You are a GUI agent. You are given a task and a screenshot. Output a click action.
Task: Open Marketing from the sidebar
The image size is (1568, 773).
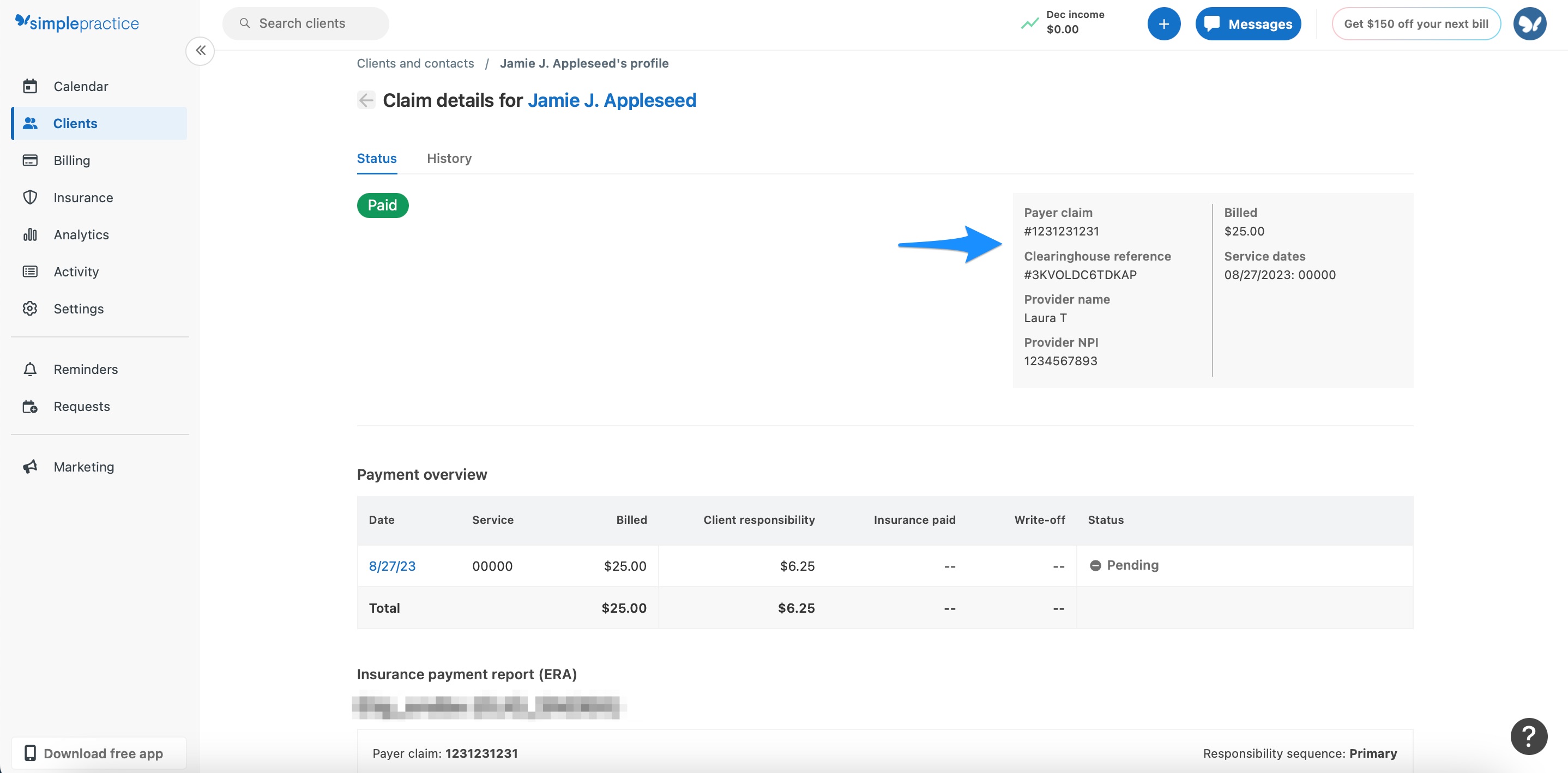point(99,467)
